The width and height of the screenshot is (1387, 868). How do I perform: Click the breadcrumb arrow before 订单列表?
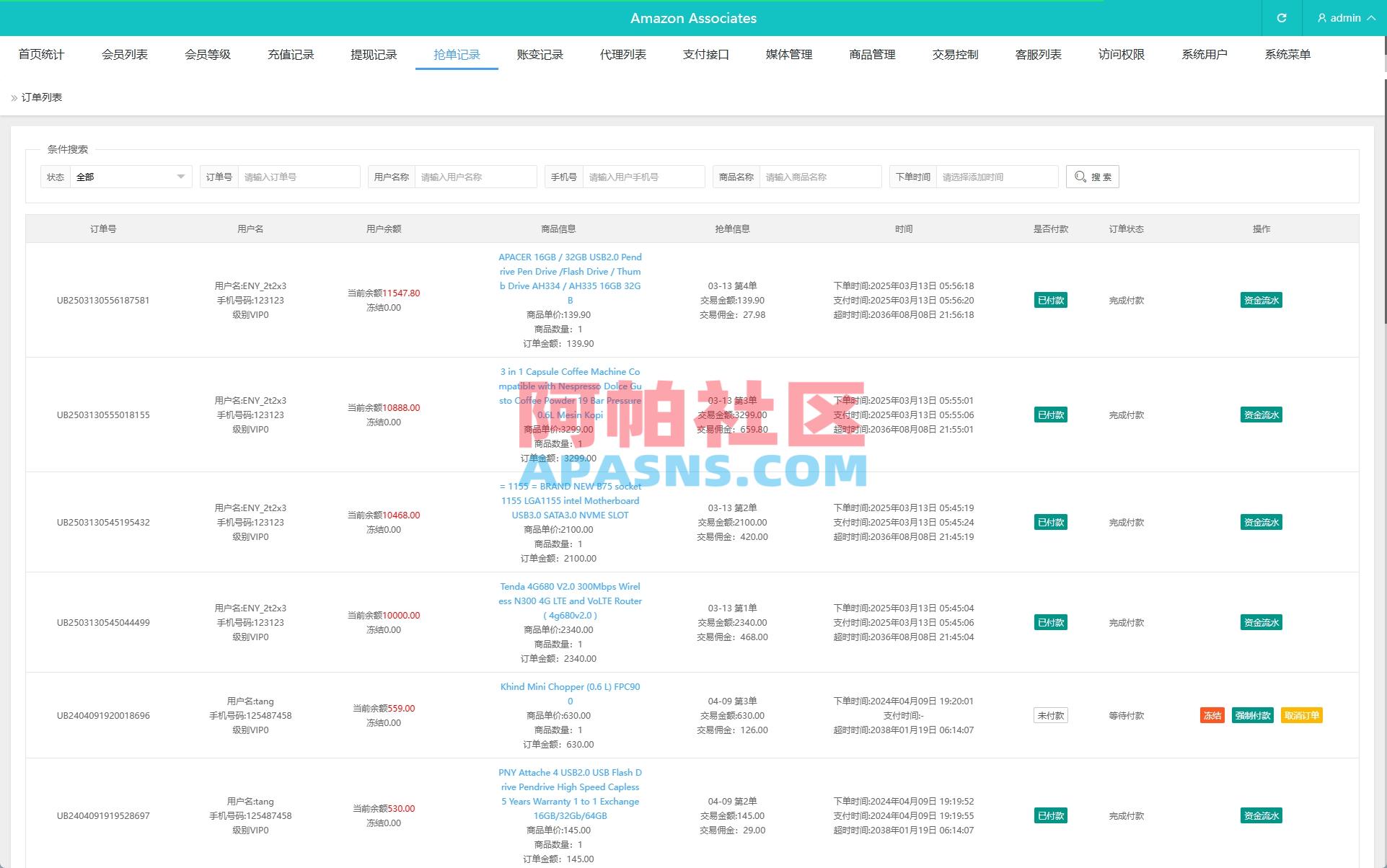point(13,97)
